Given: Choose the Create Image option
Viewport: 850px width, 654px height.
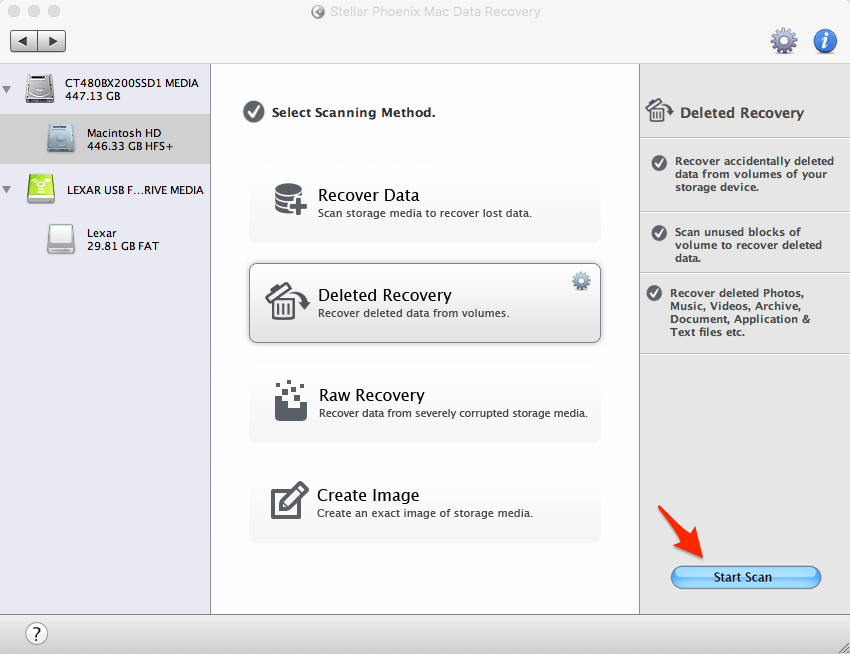Looking at the screenshot, I should [425, 502].
